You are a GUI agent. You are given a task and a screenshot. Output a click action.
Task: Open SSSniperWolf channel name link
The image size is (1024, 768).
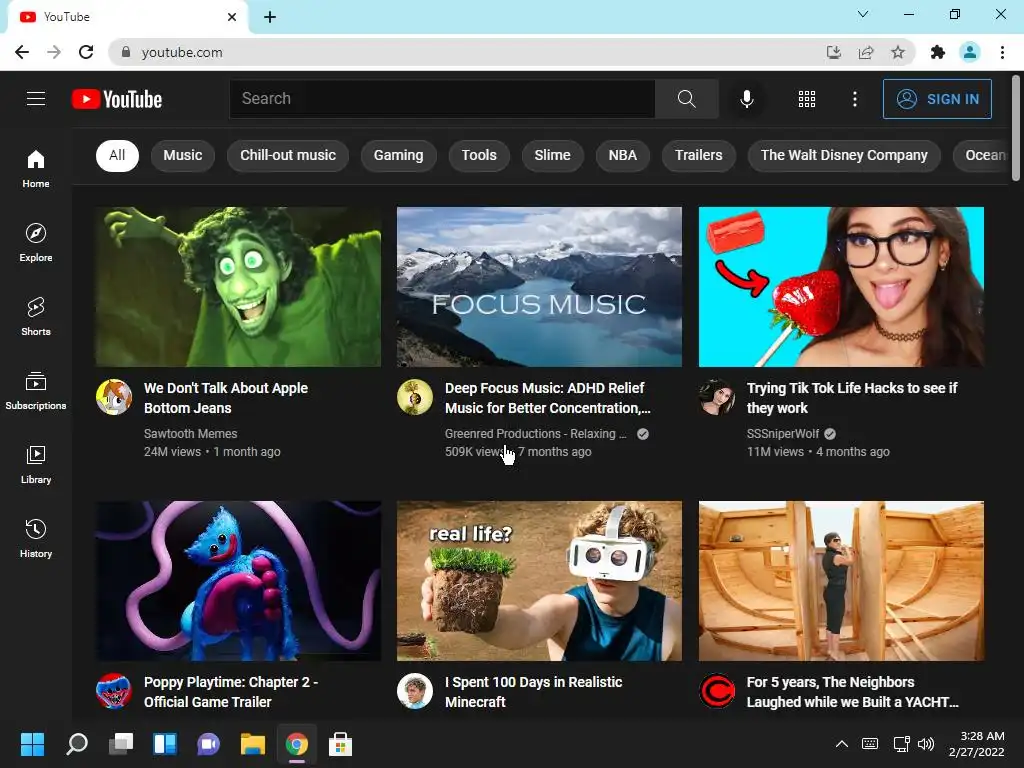pos(783,434)
